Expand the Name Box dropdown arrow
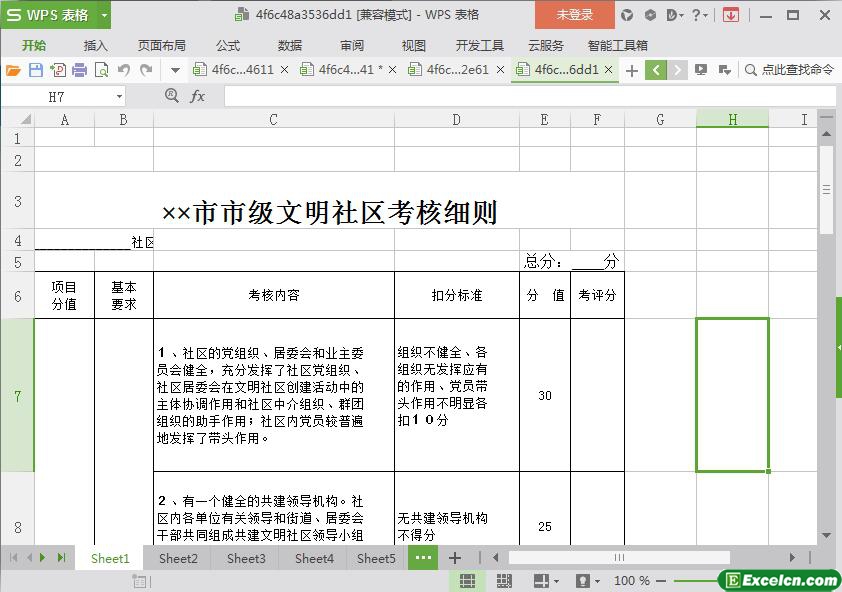Image resolution: width=842 pixels, height=592 pixels. coord(120,97)
